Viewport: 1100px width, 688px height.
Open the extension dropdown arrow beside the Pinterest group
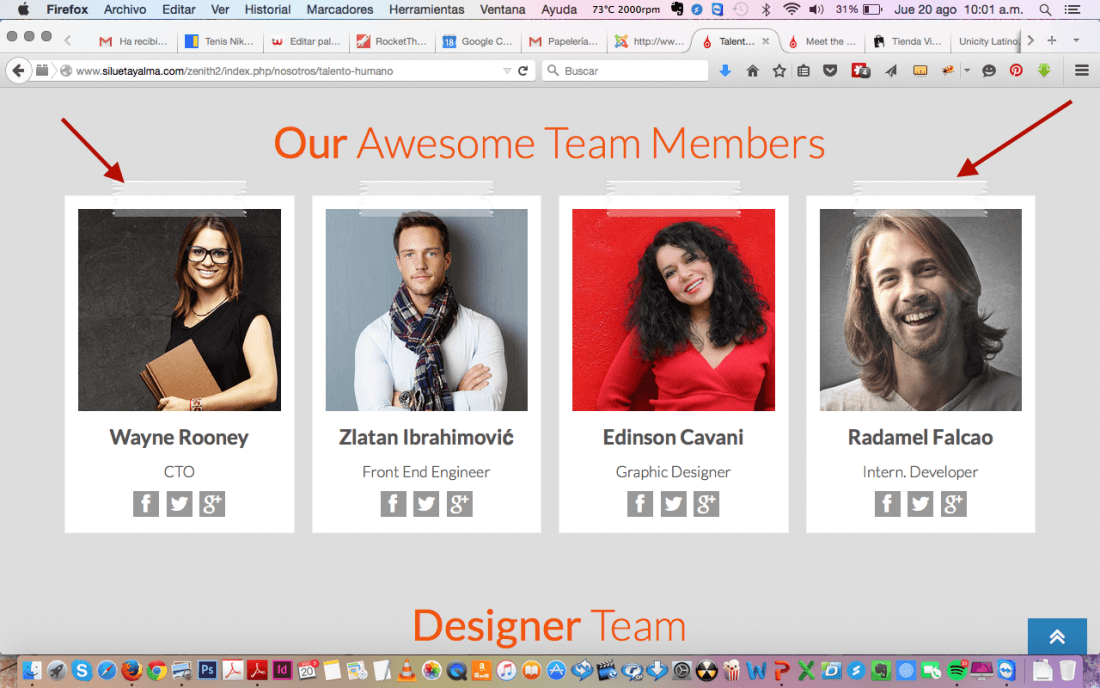(967, 70)
